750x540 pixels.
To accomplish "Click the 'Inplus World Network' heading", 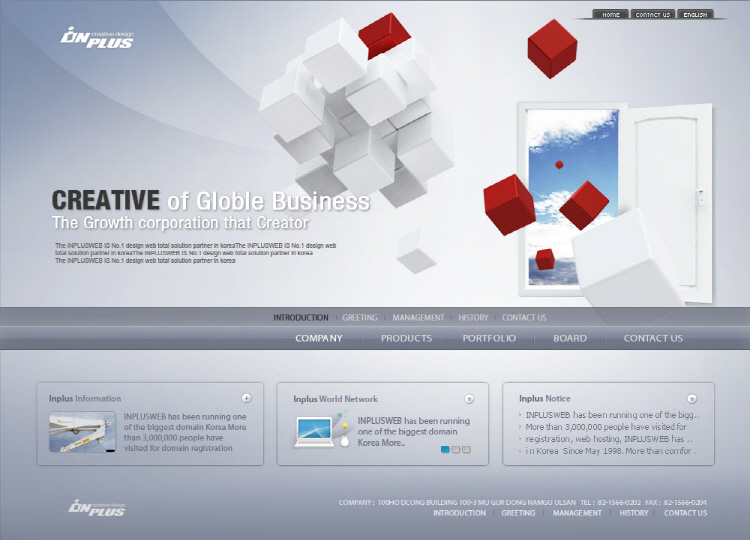I will (x=335, y=399).
